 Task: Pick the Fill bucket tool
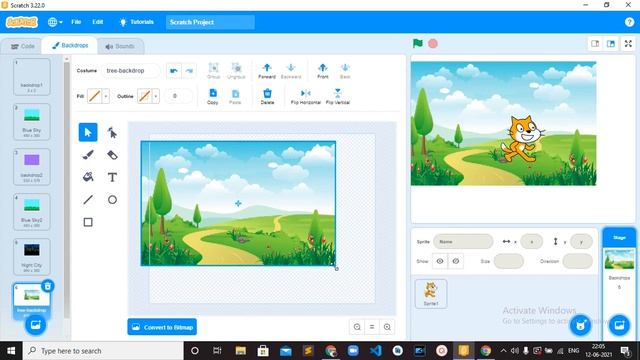click(88, 177)
